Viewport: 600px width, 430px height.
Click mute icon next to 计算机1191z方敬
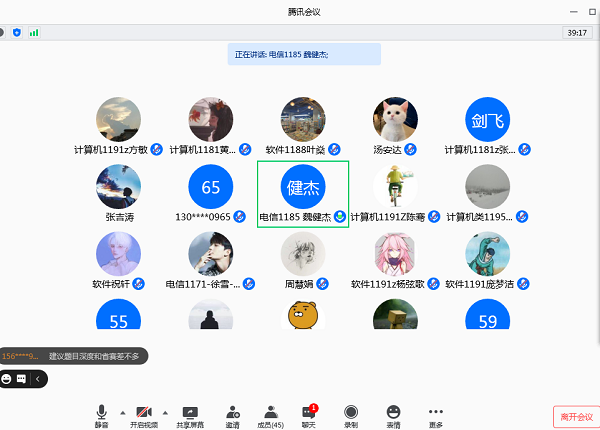156,150
